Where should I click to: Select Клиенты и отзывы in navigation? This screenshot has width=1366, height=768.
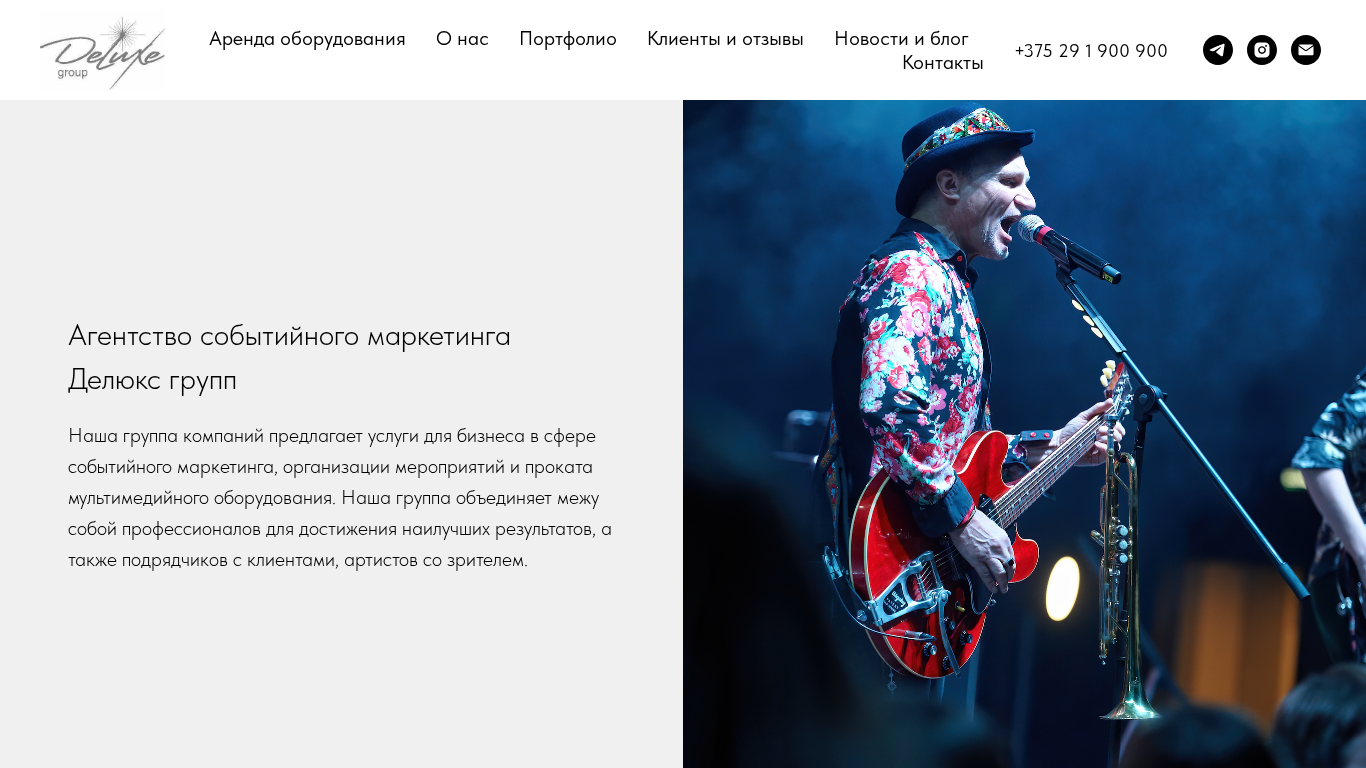725,39
